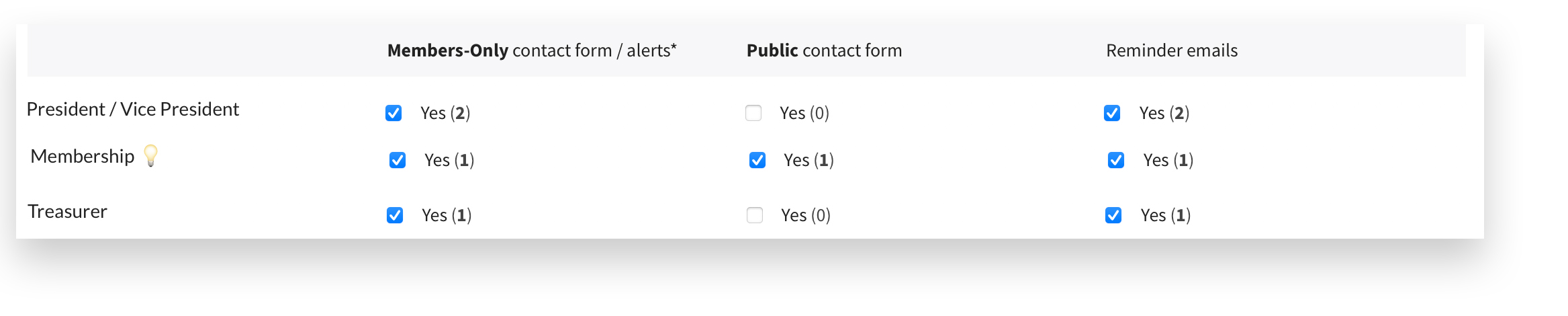
Task: Select the Treasurer row label
Action: 67,211
